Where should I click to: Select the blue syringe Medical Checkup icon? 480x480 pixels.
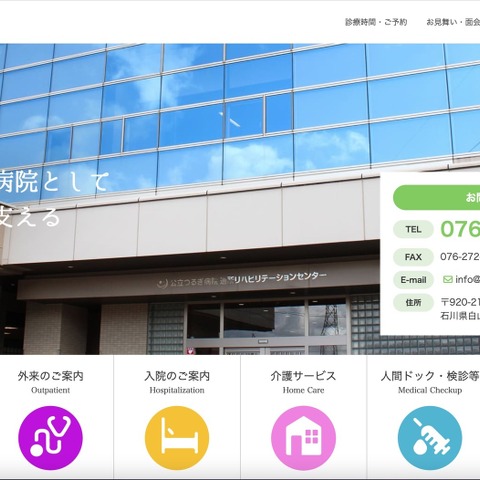pyautogui.click(x=430, y=438)
